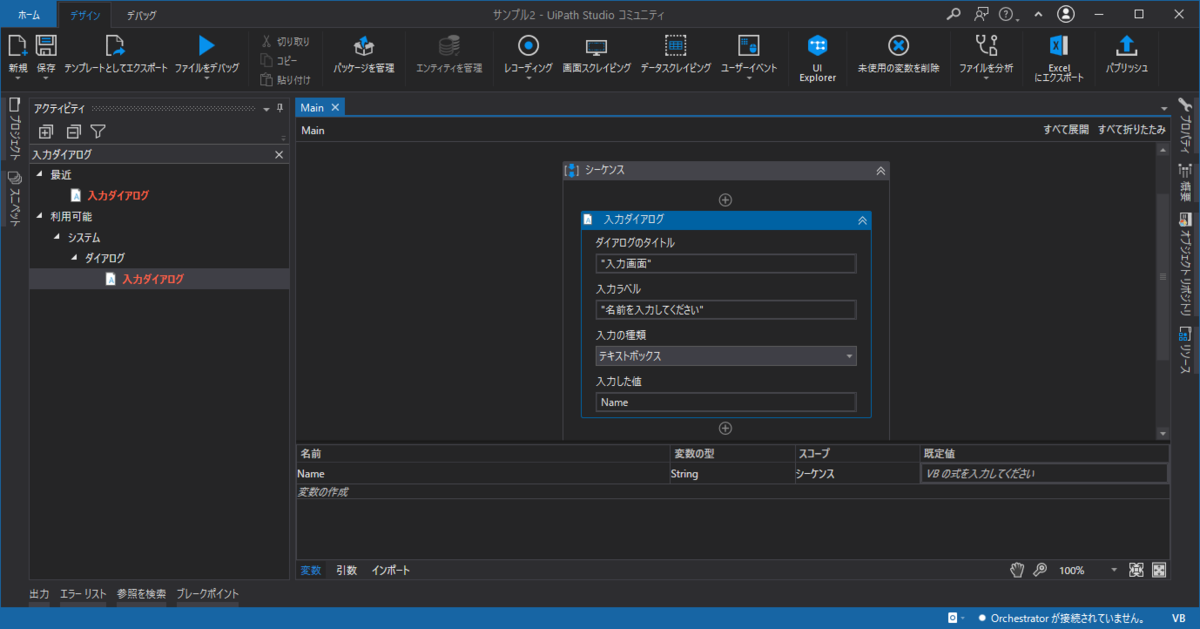Screen dimensions: 1200x629
Task: Open the 変数 tab
Action: click(311, 570)
